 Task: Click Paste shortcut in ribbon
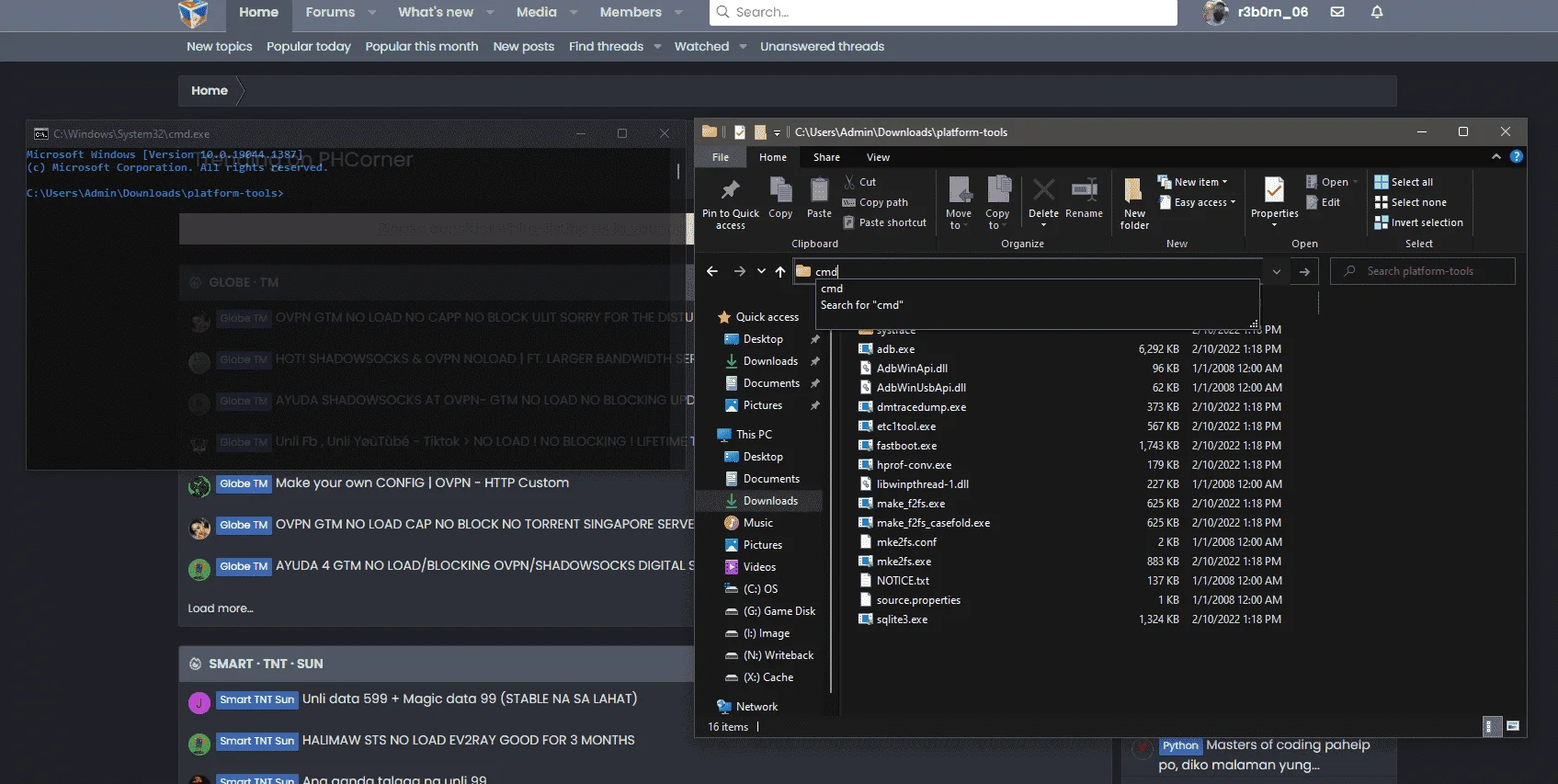tap(884, 222)
